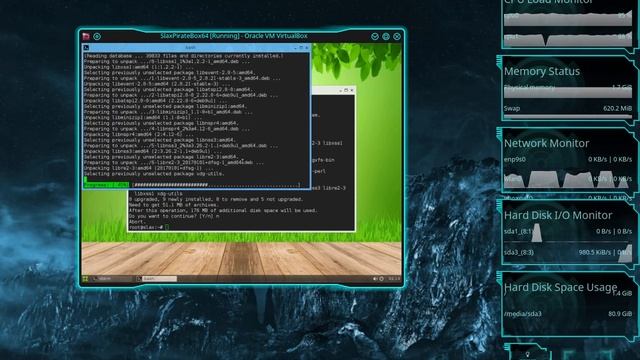
Task: Click the 'Network Monitor' widget heading
Action: pos(546,143)
